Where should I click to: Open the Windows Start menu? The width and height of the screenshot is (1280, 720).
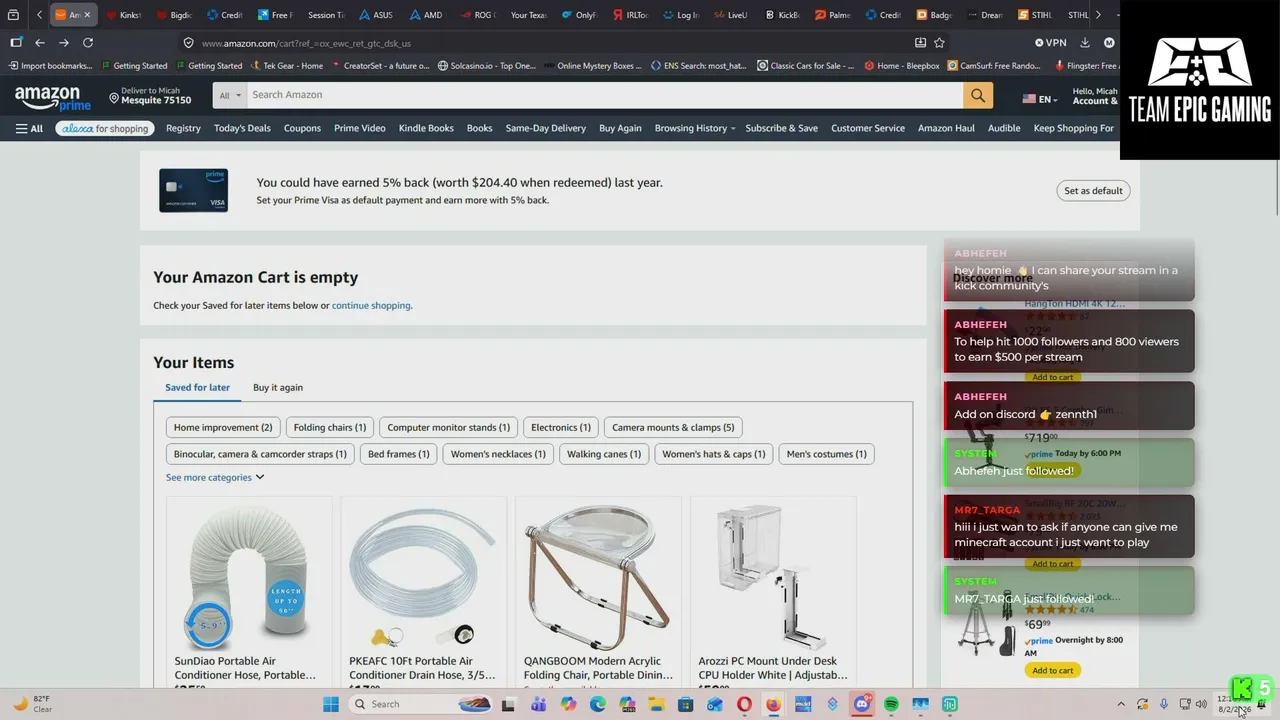(x=331, y=704)
